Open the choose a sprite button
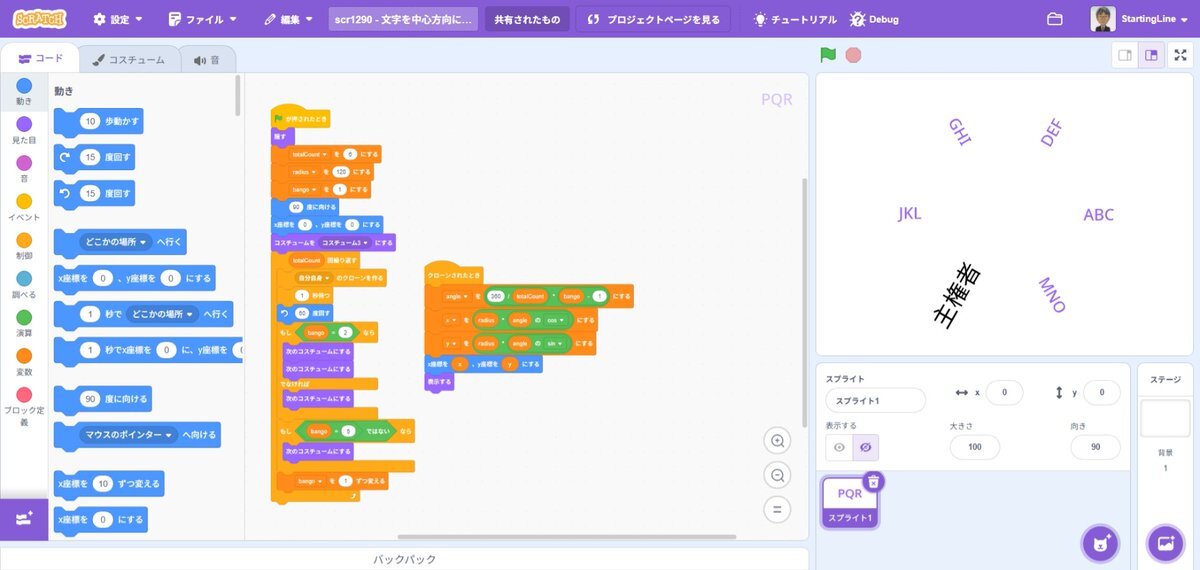Screen dimensions: 1200x570 click(1100, 544)
